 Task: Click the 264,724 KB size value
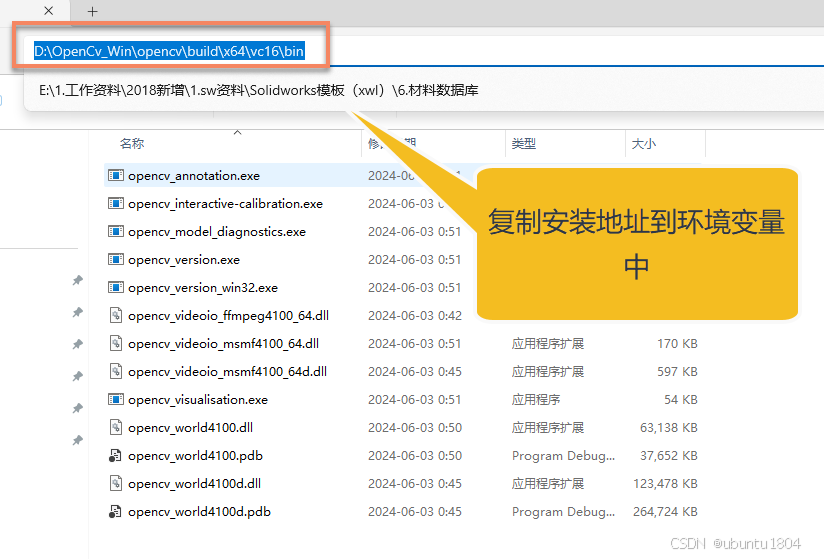tap(665, 512)
